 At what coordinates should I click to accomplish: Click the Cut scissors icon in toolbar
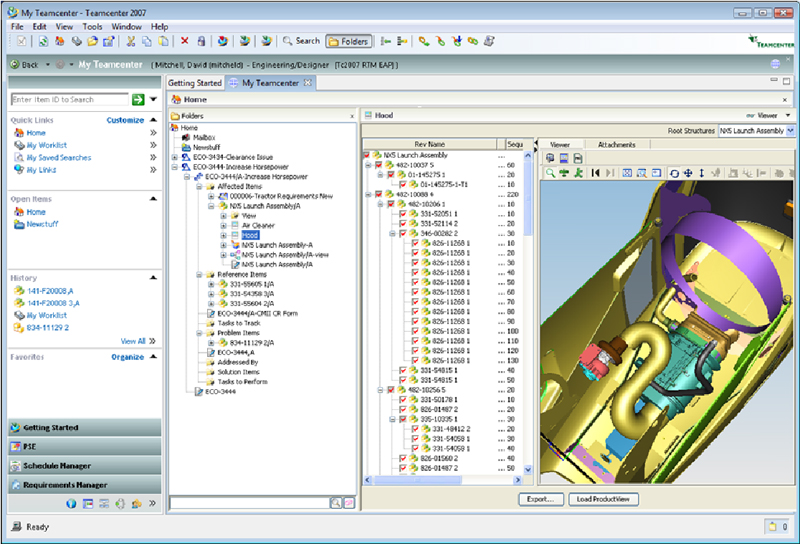(x=131, y=41)
